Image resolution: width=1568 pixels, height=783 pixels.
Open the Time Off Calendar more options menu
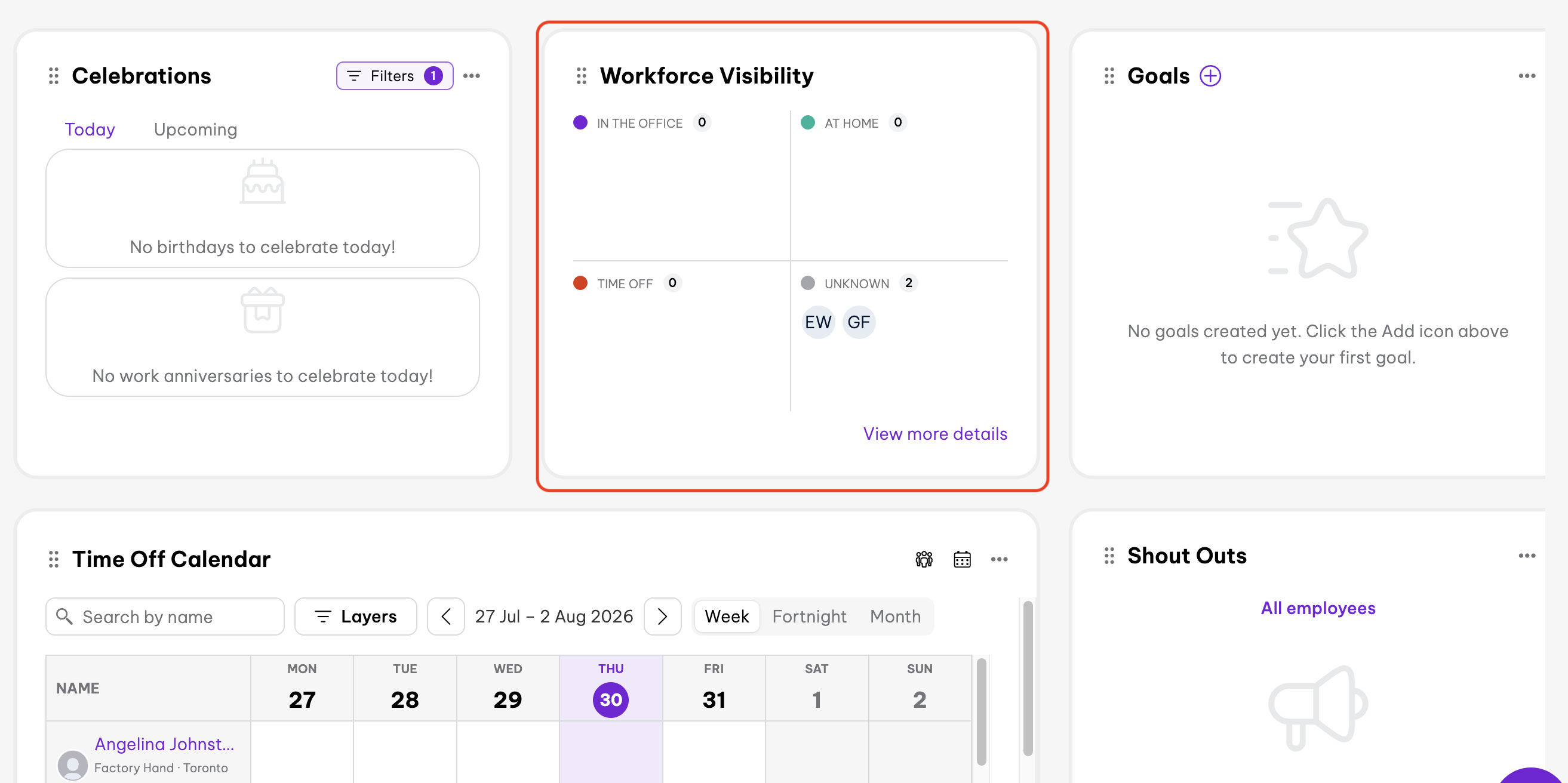click(1000, 559)
